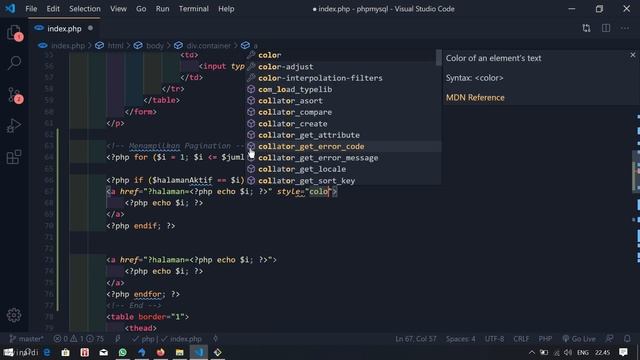
Task: Pick collator_compare from suggestions
Action: 342,112
